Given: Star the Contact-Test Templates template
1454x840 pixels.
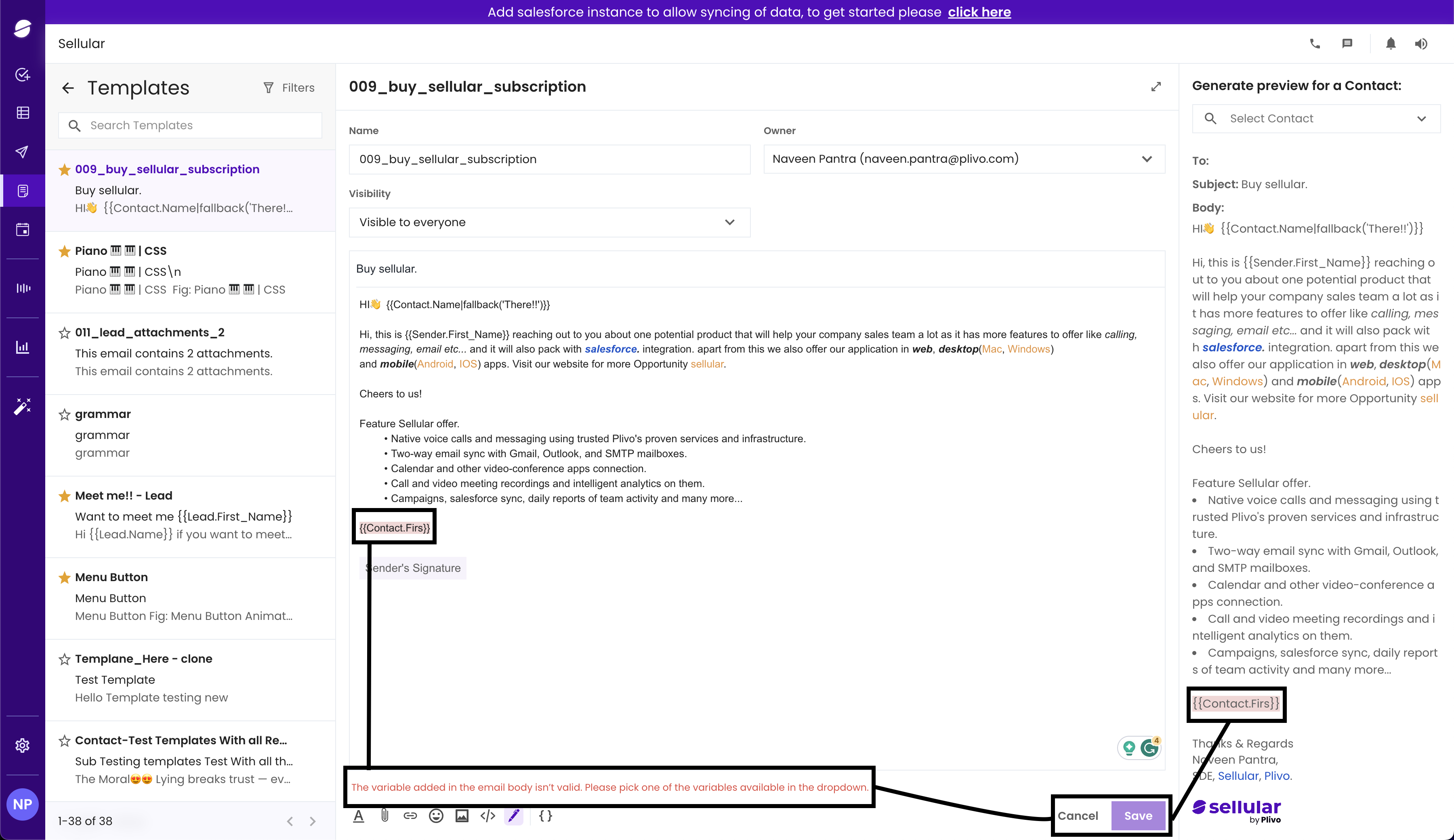Looking at the screenshot, I should 65,741.
